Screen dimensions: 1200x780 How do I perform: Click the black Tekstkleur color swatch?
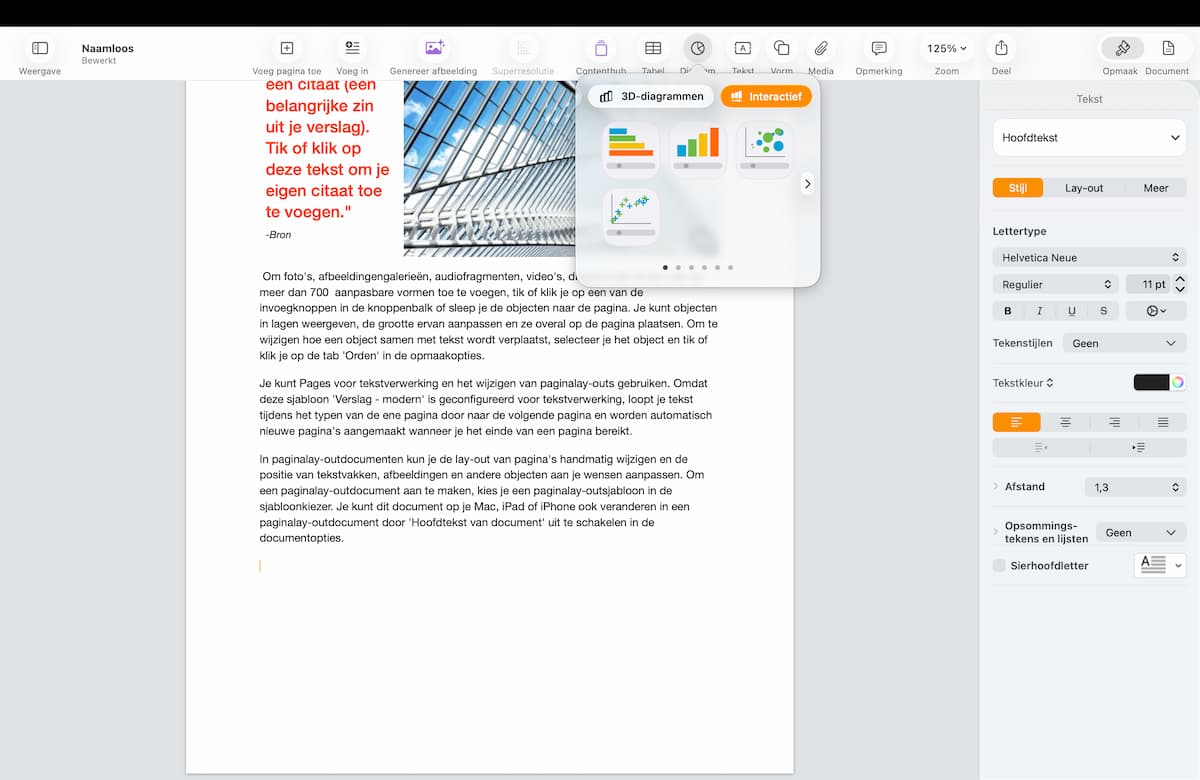coord(1151,382)
